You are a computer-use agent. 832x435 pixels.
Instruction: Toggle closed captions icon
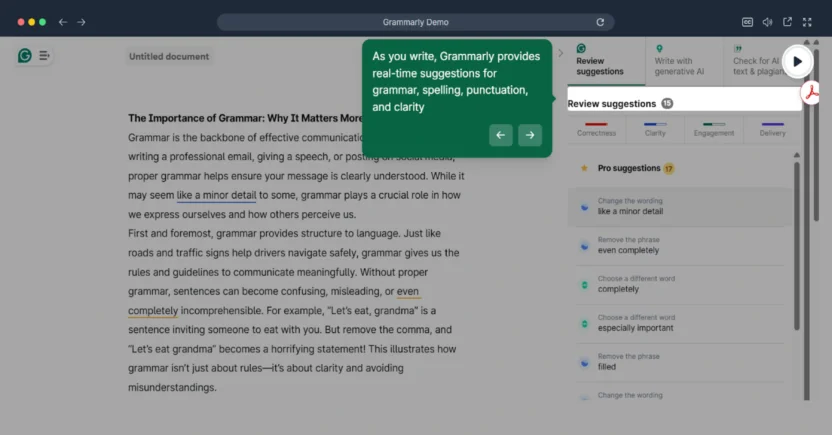pos(747,22)
